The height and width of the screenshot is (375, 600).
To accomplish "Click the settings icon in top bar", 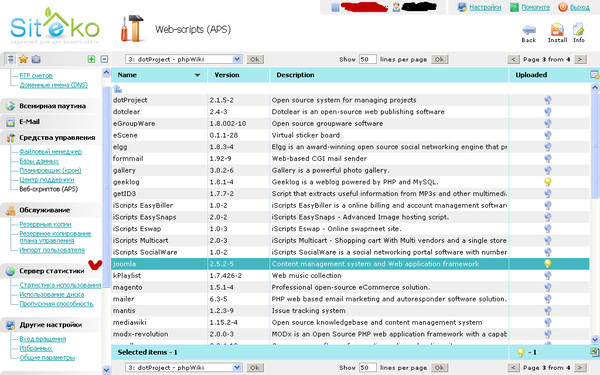I will 462,7.
